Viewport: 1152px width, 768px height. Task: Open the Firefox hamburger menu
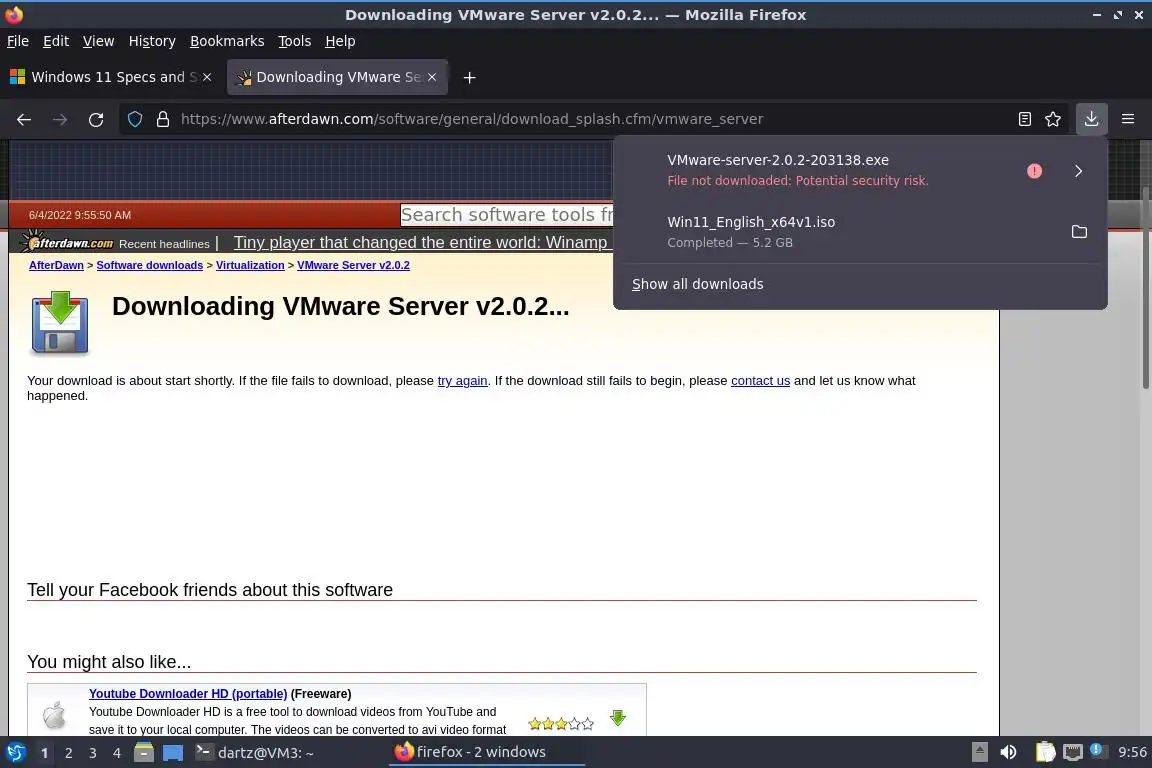point(1128,119)
